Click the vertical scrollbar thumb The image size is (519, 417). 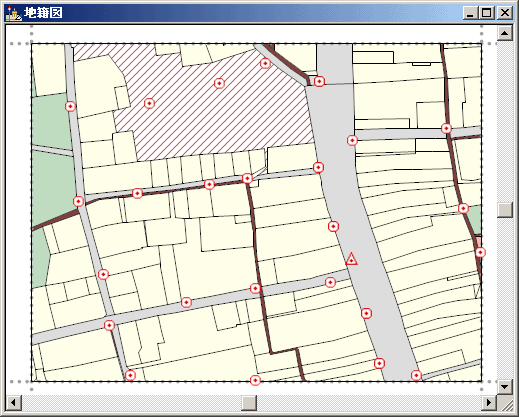pyautogui.click(x=505, y=210)
